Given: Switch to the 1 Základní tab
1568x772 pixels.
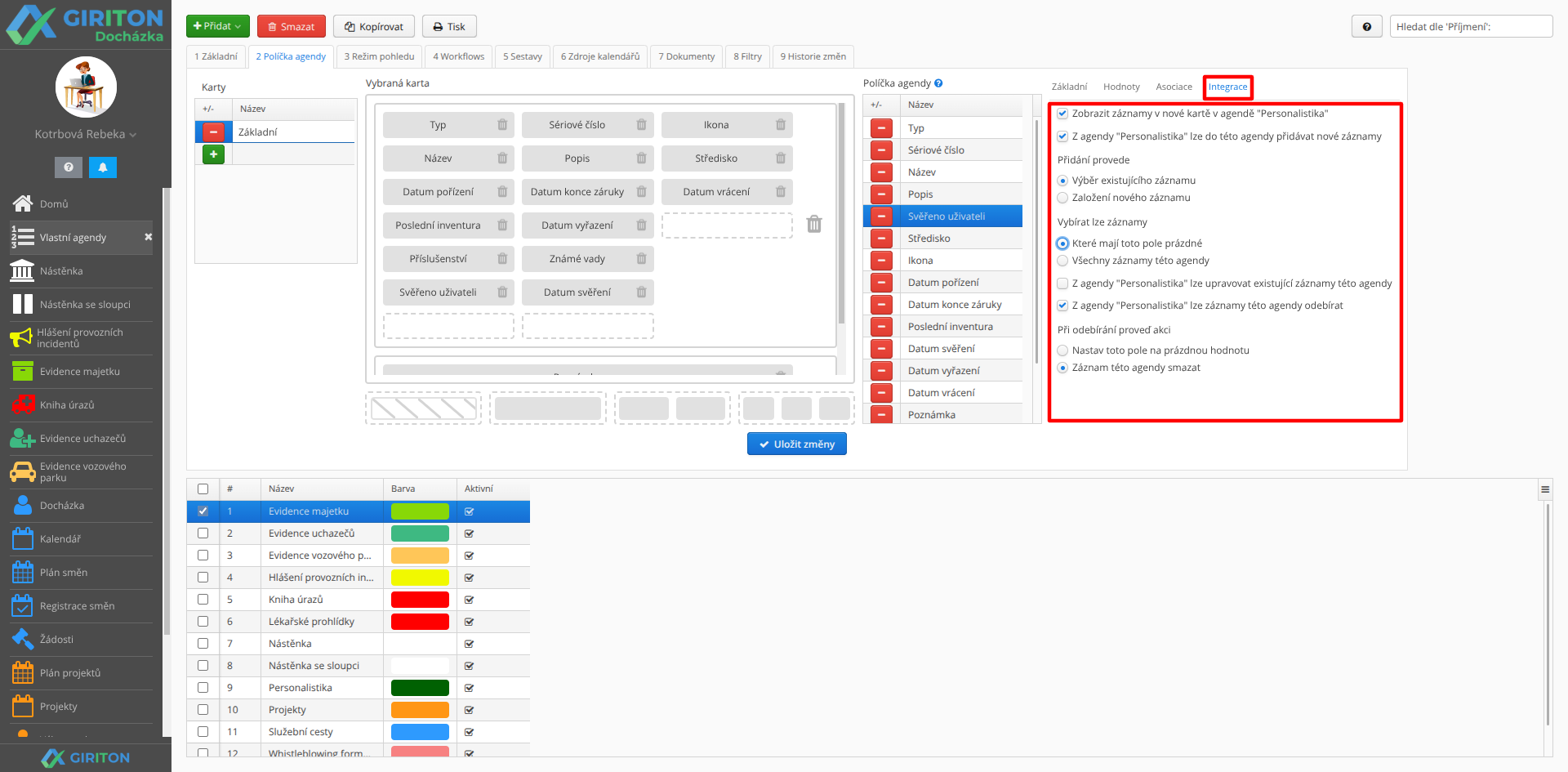Looking at the screenshot, I should [216, 56].
